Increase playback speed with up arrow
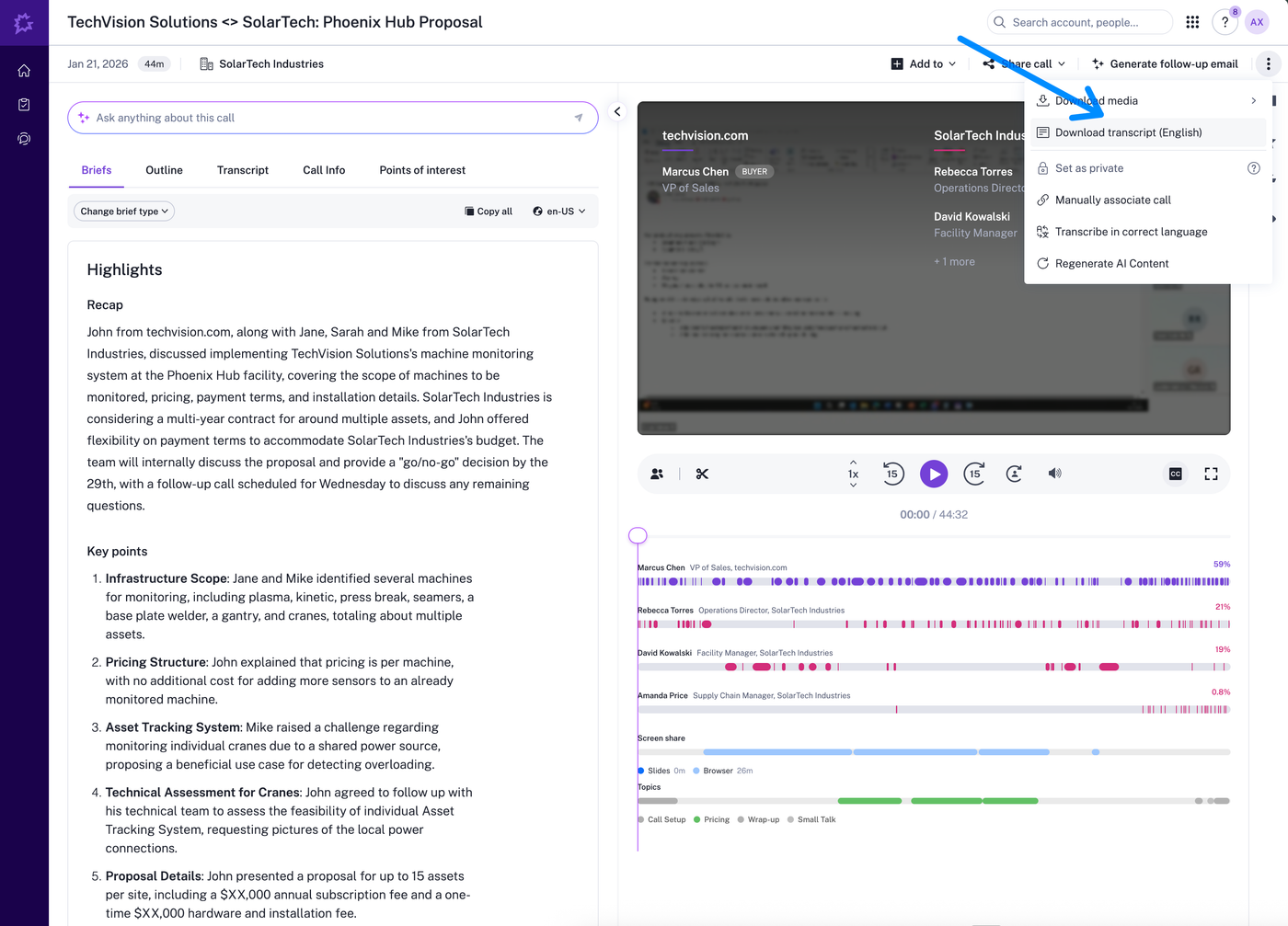 pyautogui.click(x=853, y=463)
